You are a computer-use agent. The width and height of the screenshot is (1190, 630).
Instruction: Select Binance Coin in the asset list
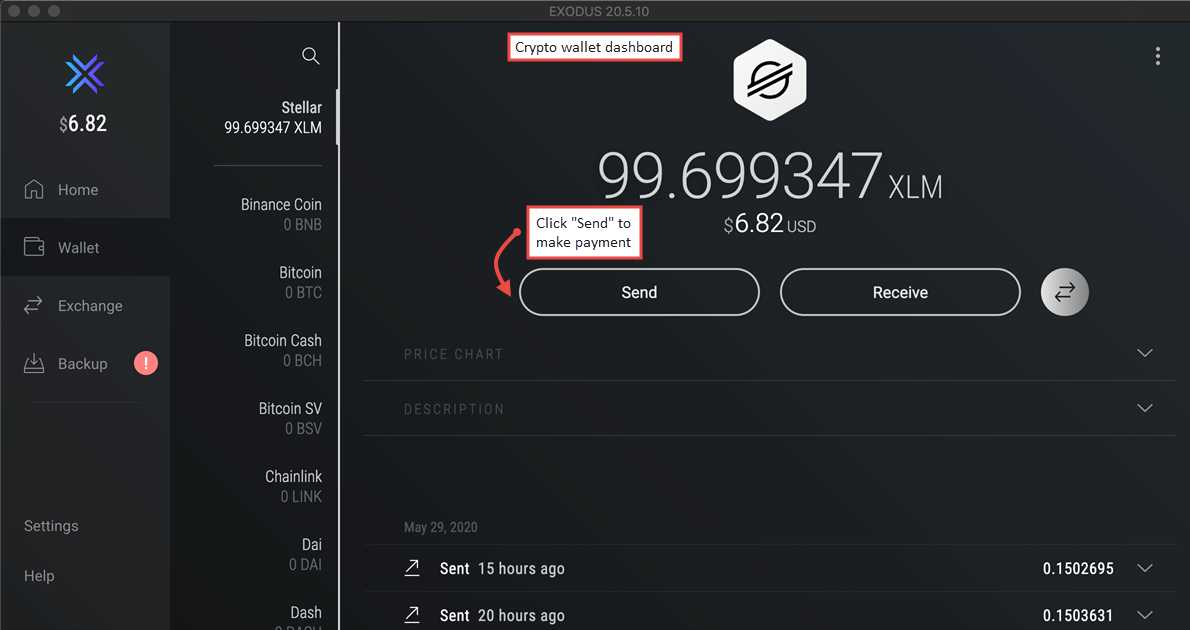coord(281,214)
